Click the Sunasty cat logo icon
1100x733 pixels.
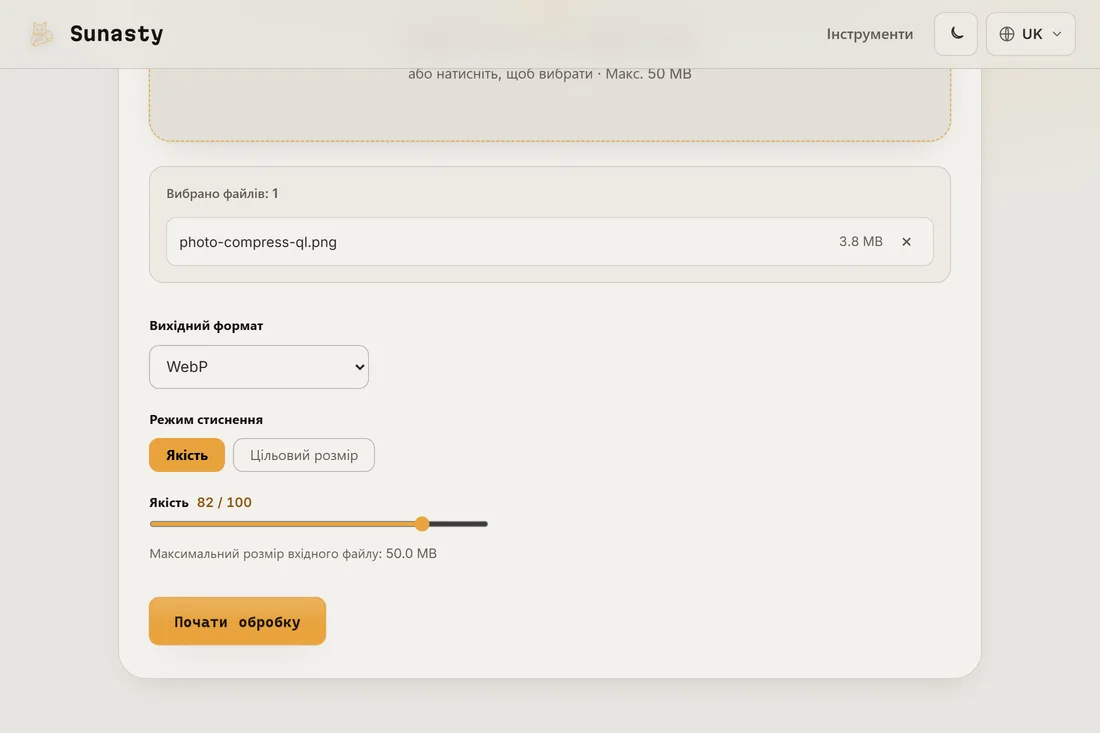coord(41,34)
